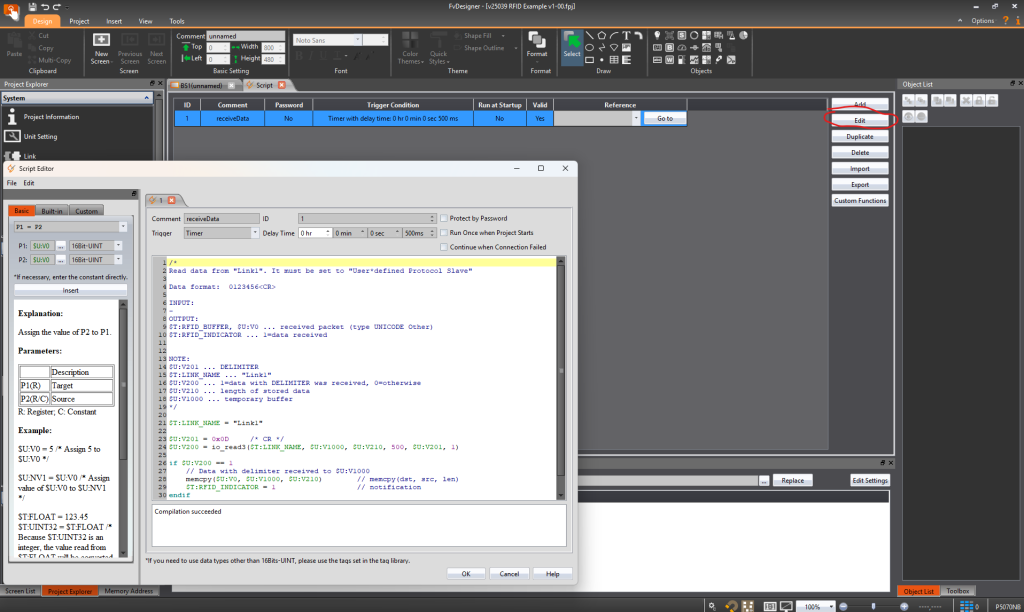Image resolution: width=1024 pixels, height=612 pixels.
Task: Click the save icon in title bar
Action: (x=32, y=7)
